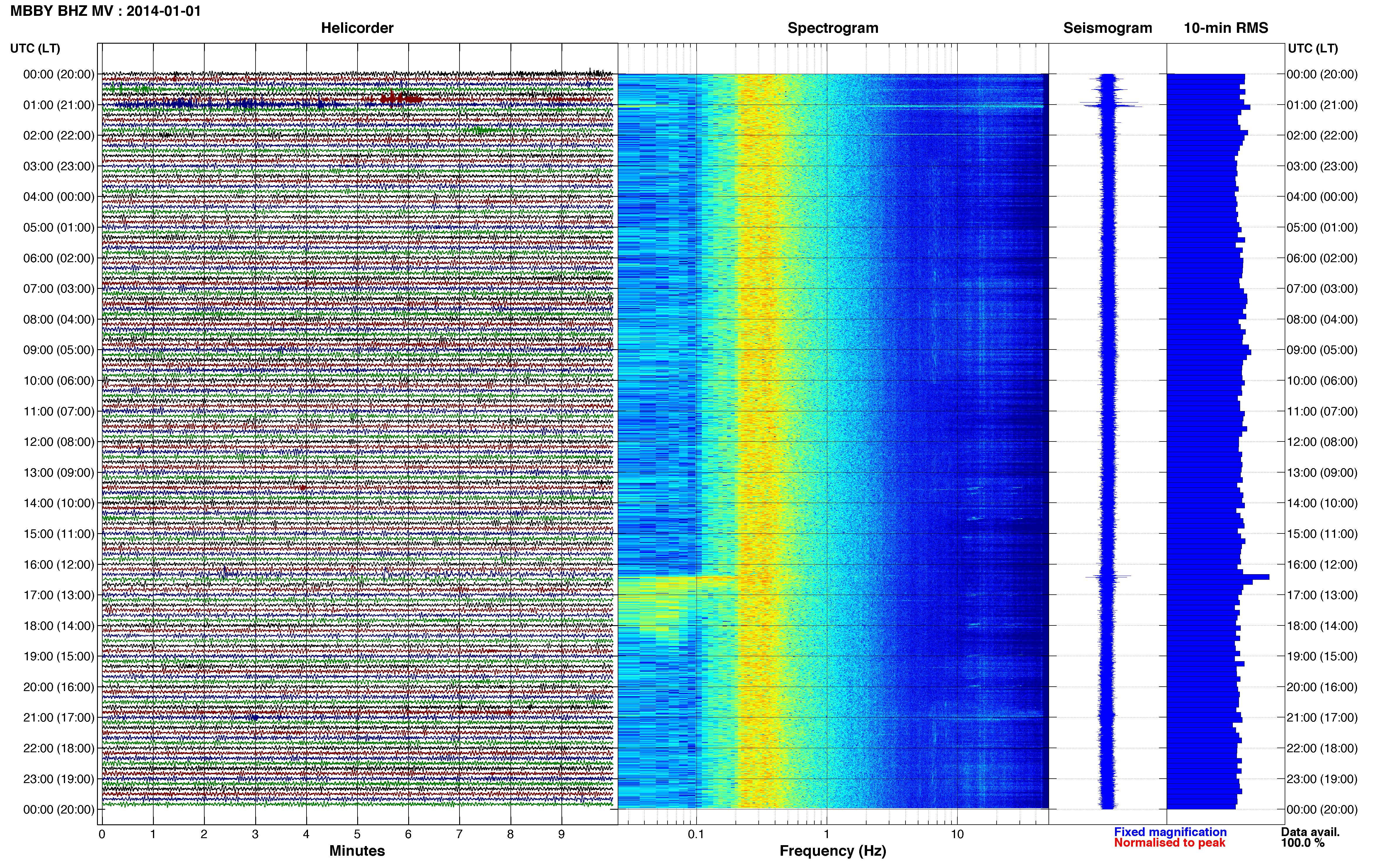Click the '100.0 %' data availability value
Screen dimensions: 1389x868
click(x=1302, y=843)
